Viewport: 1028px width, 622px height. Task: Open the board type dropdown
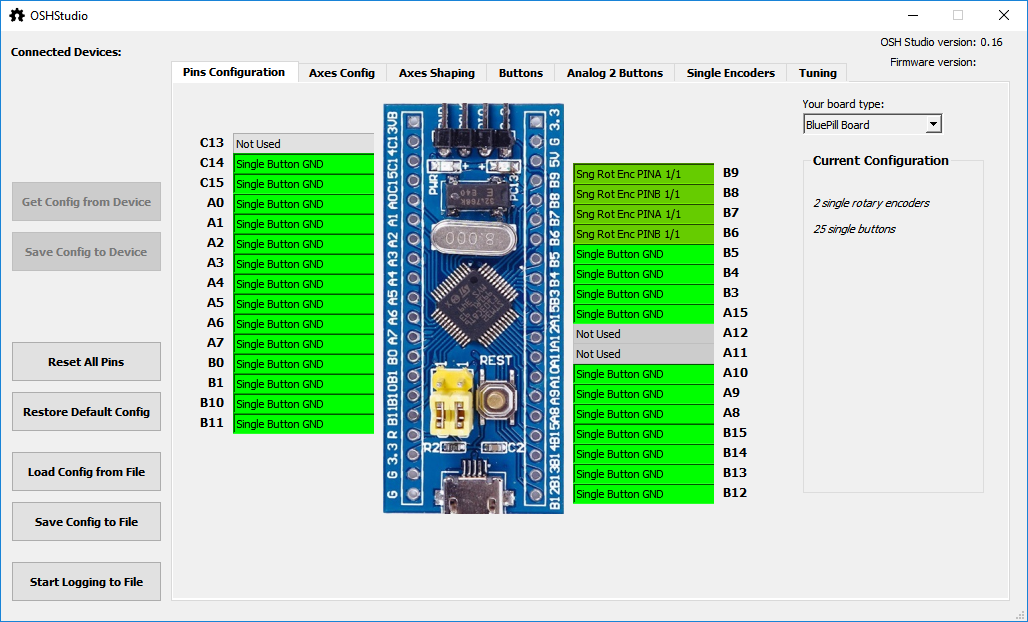coord(871,125)
